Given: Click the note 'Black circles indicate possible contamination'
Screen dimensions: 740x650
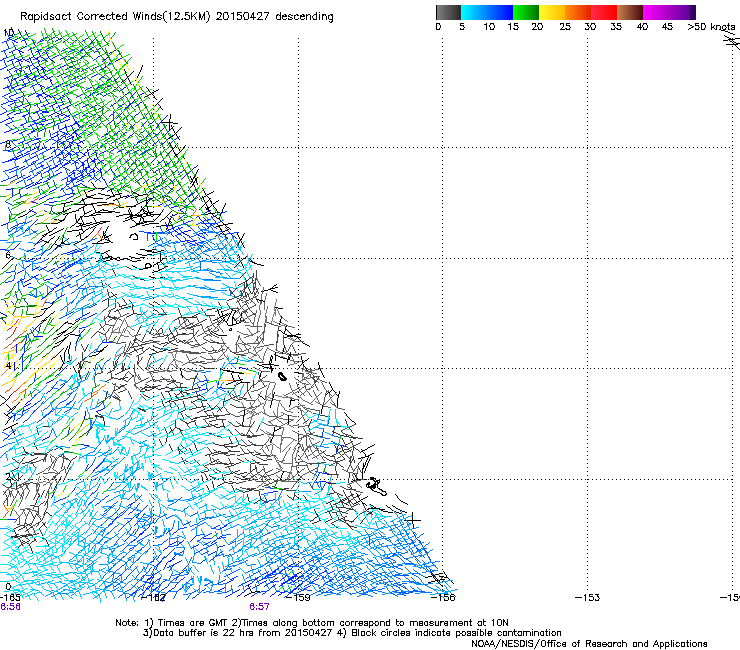Looking at the screenshot, I should click(x=456, y=633).
